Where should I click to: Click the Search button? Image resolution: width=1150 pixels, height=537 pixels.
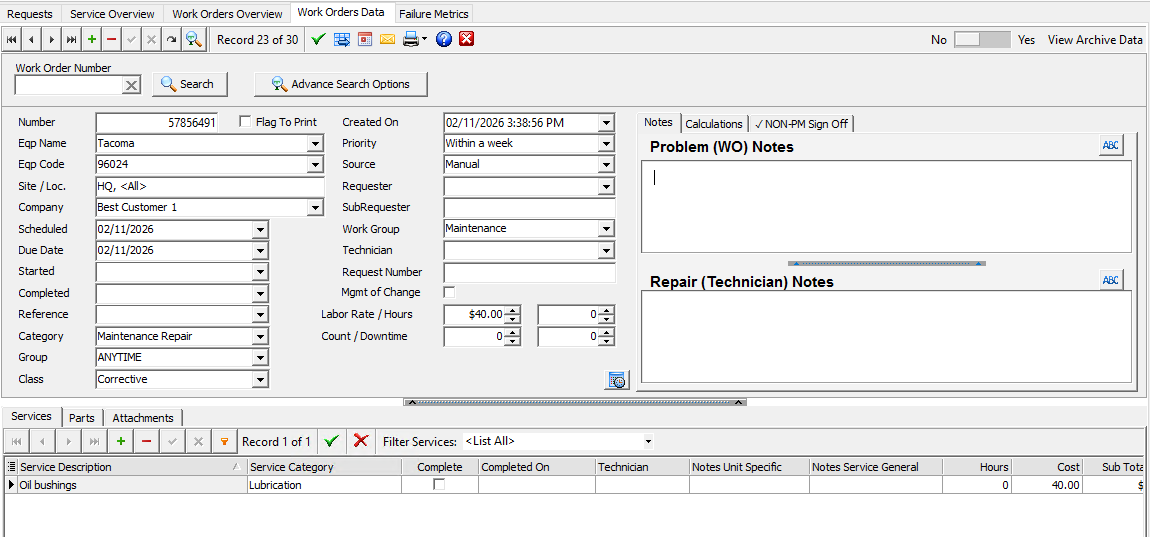pos(190,84)
